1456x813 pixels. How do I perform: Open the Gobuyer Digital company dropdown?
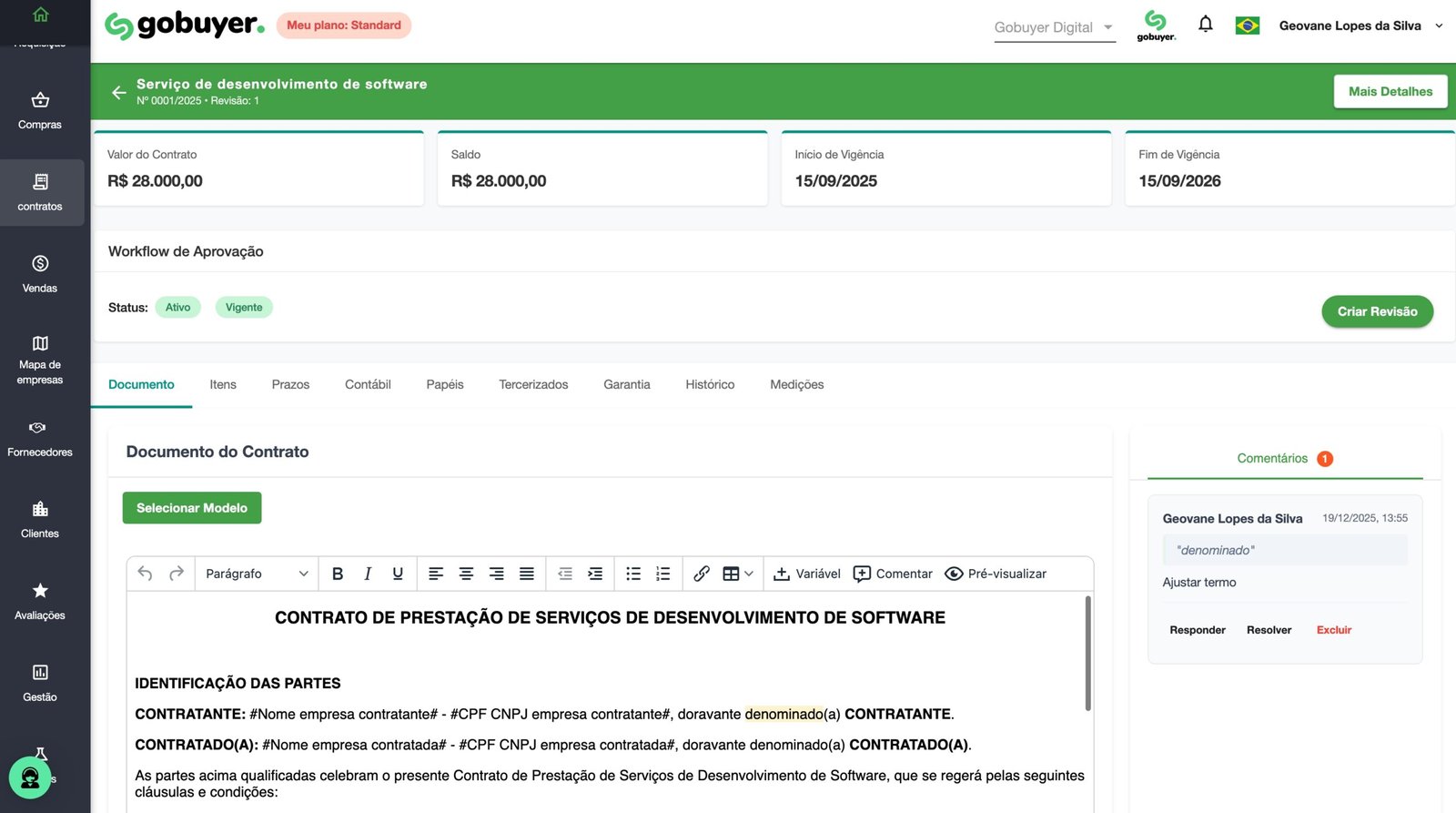point(1055,27)
